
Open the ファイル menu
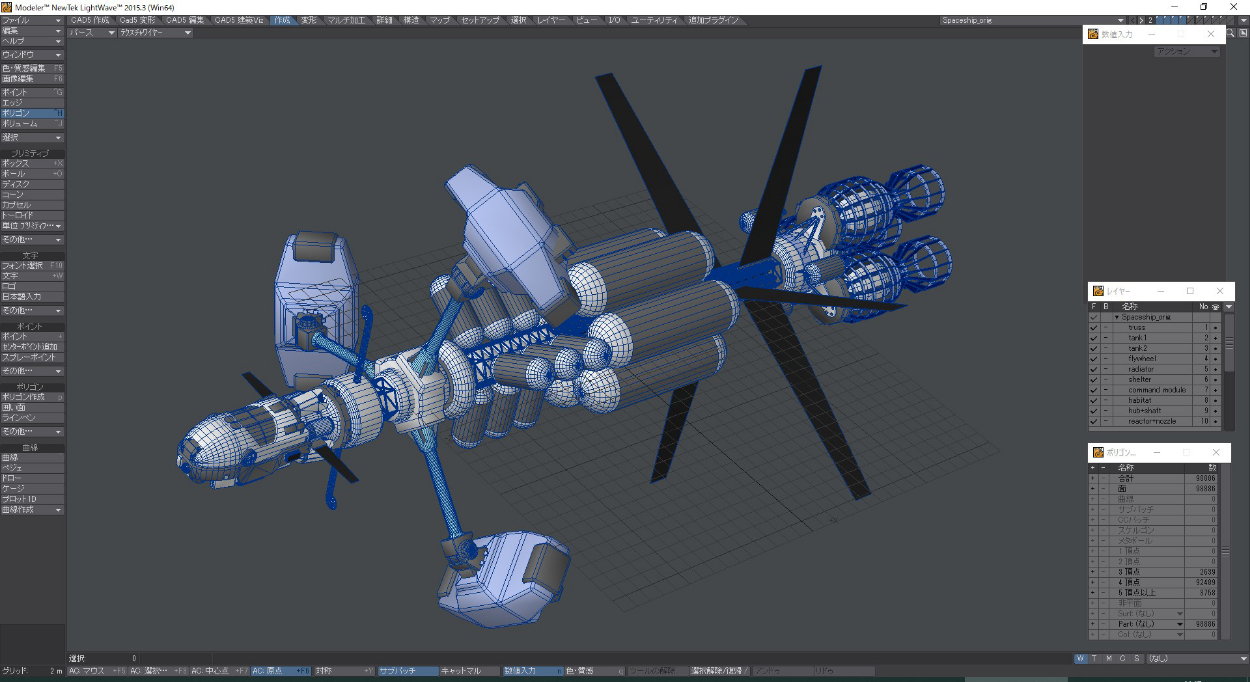click(32, 20)
